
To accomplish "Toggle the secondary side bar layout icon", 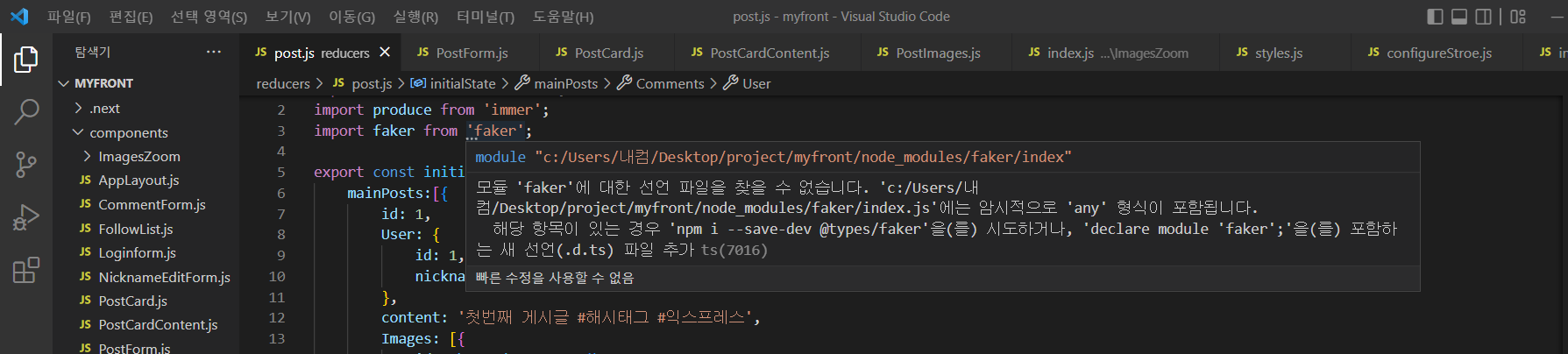I will (x=1483, y=16).
